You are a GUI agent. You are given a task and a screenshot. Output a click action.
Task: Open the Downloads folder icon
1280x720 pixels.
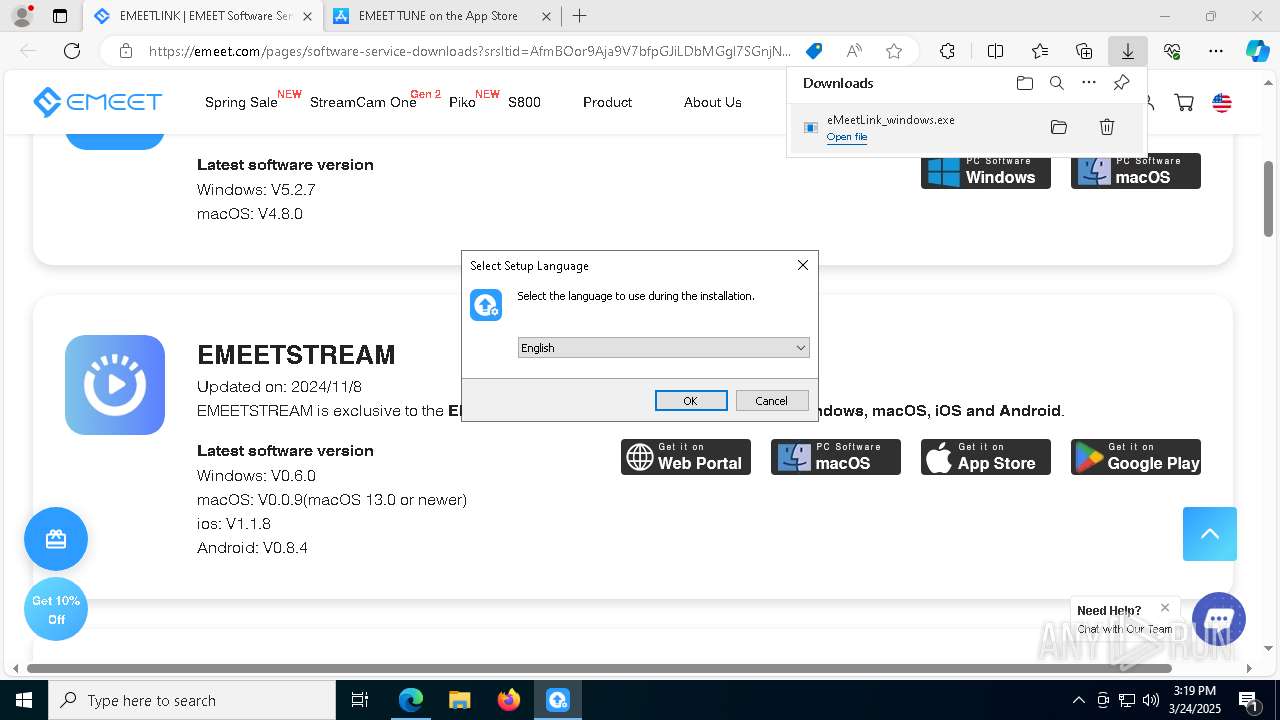point(1025,83)
